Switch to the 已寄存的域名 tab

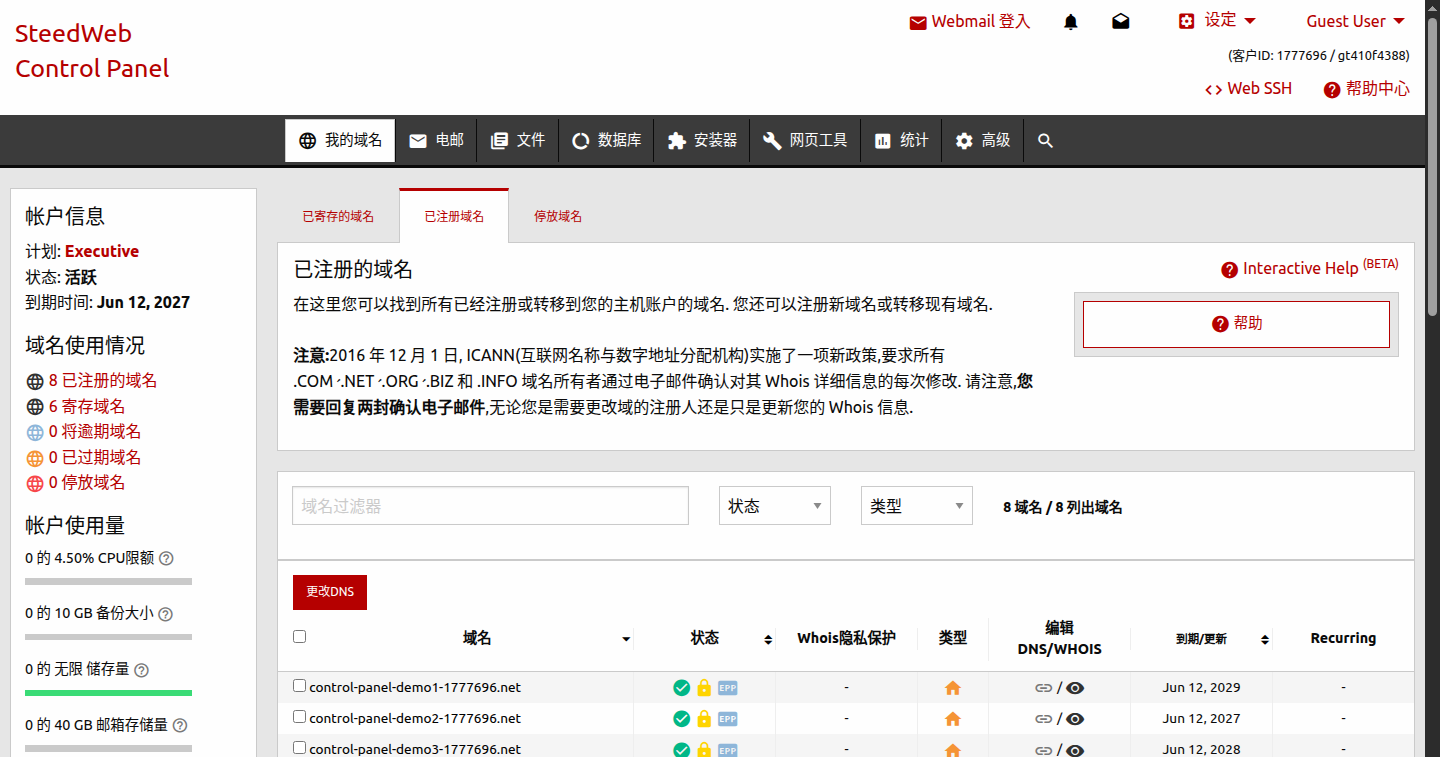[338, 216]
